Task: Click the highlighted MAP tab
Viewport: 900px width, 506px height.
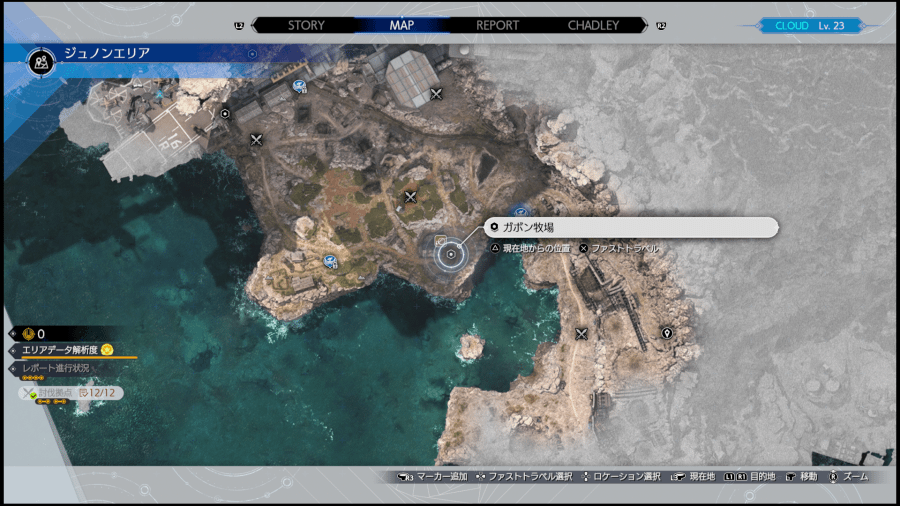Action: 401,25
